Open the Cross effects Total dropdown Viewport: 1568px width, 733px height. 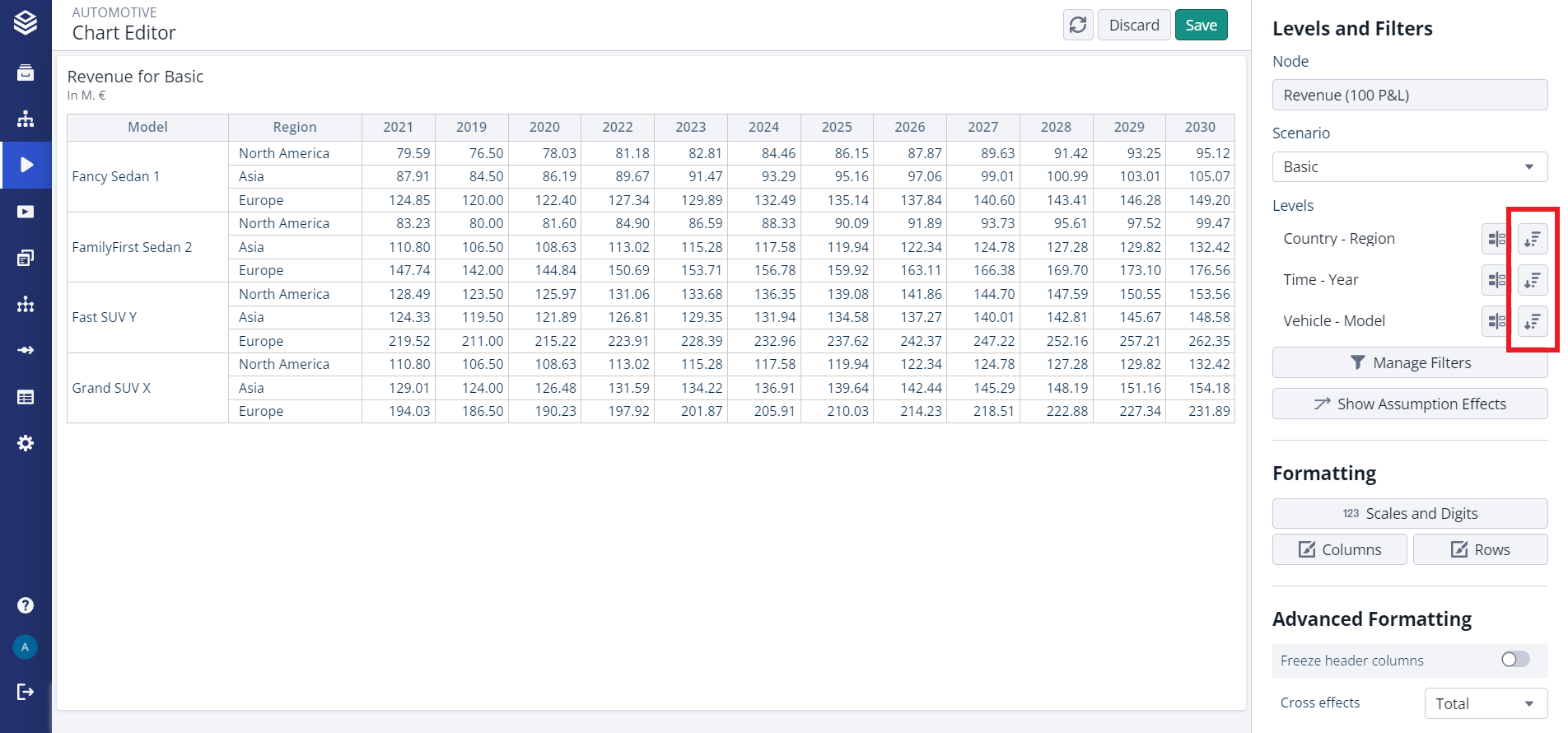point(1485,703)
